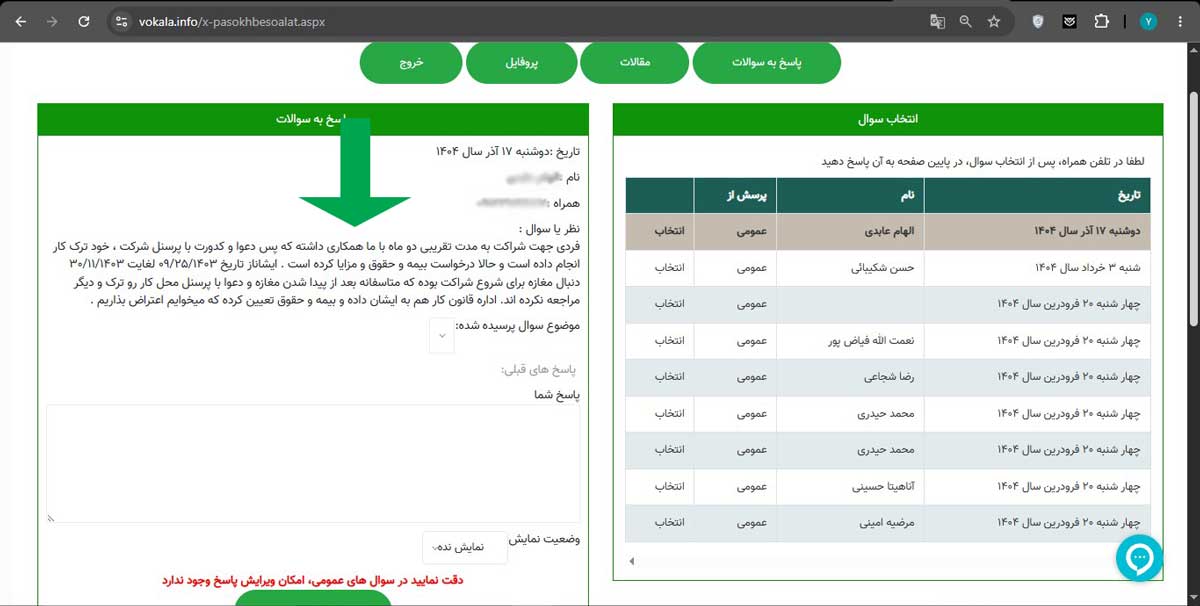Click the browser forward arrow

point(52,21)
